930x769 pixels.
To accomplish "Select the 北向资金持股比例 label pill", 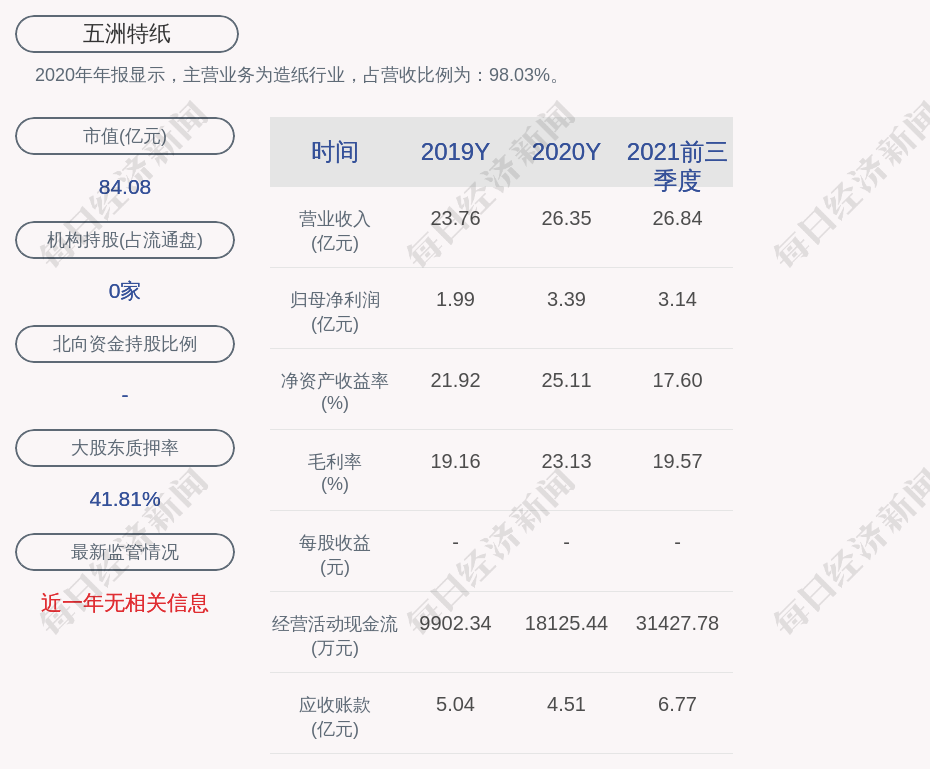I will [x=125, y=344].
